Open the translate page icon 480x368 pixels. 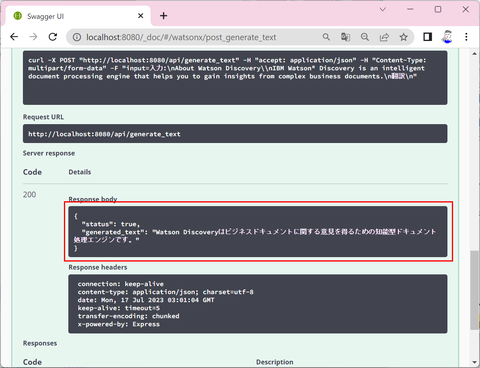[345, 37]
